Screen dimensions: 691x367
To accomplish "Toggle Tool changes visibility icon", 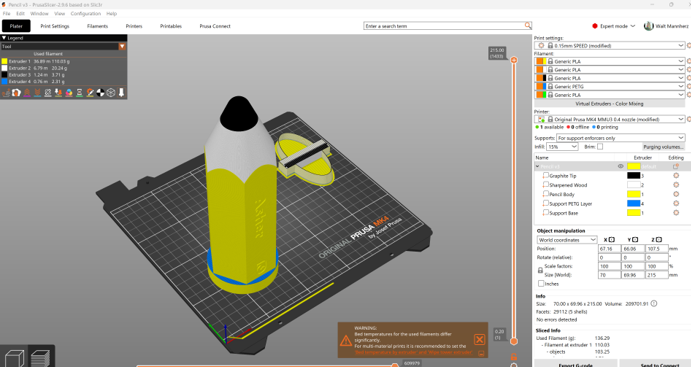I will click(x=59, y=93).
